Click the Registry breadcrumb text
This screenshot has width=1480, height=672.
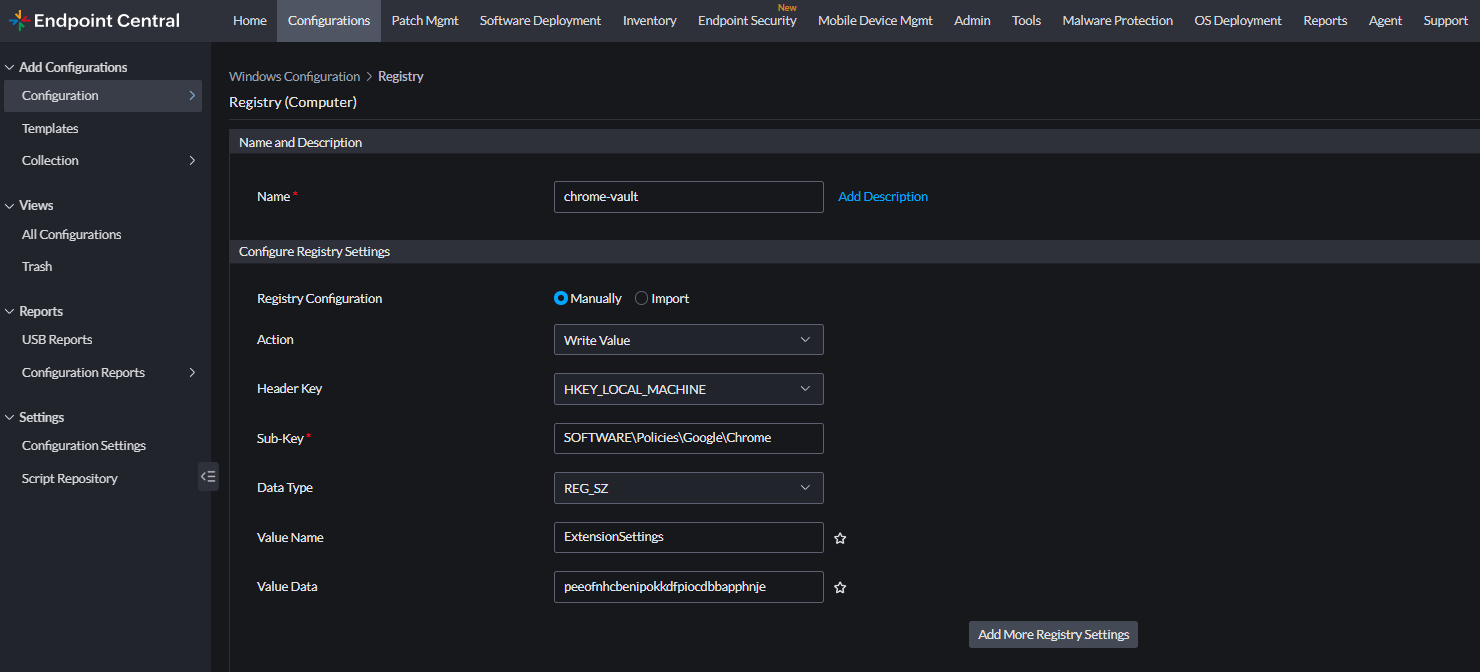[x=401, y=76]
